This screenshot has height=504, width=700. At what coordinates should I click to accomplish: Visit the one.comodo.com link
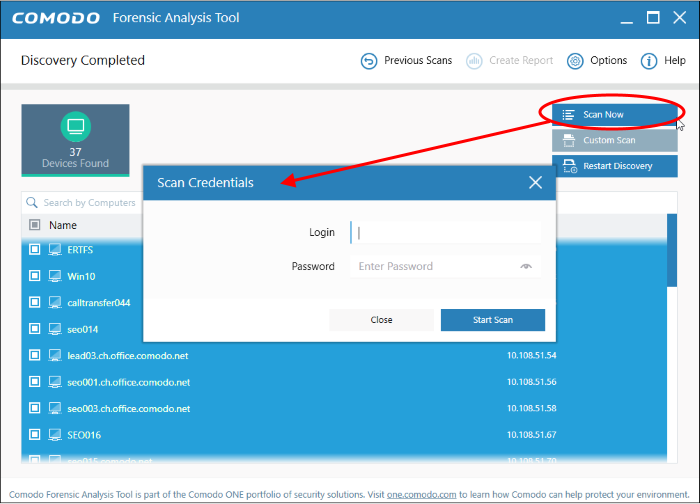pyautogui.click(x=421, y=495)
